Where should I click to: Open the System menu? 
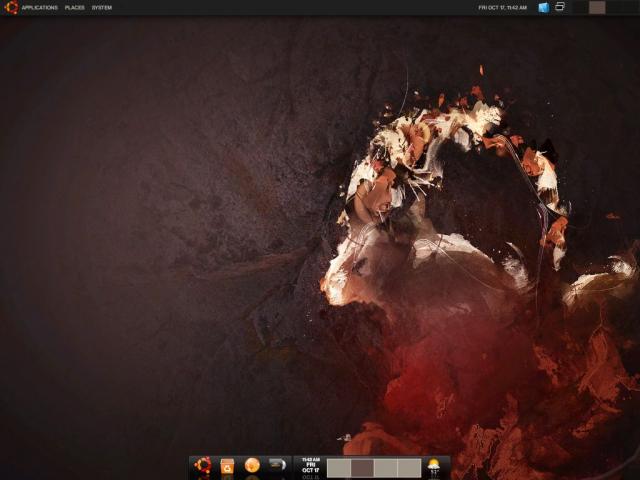pyautogui.click(x=102, y=7)
